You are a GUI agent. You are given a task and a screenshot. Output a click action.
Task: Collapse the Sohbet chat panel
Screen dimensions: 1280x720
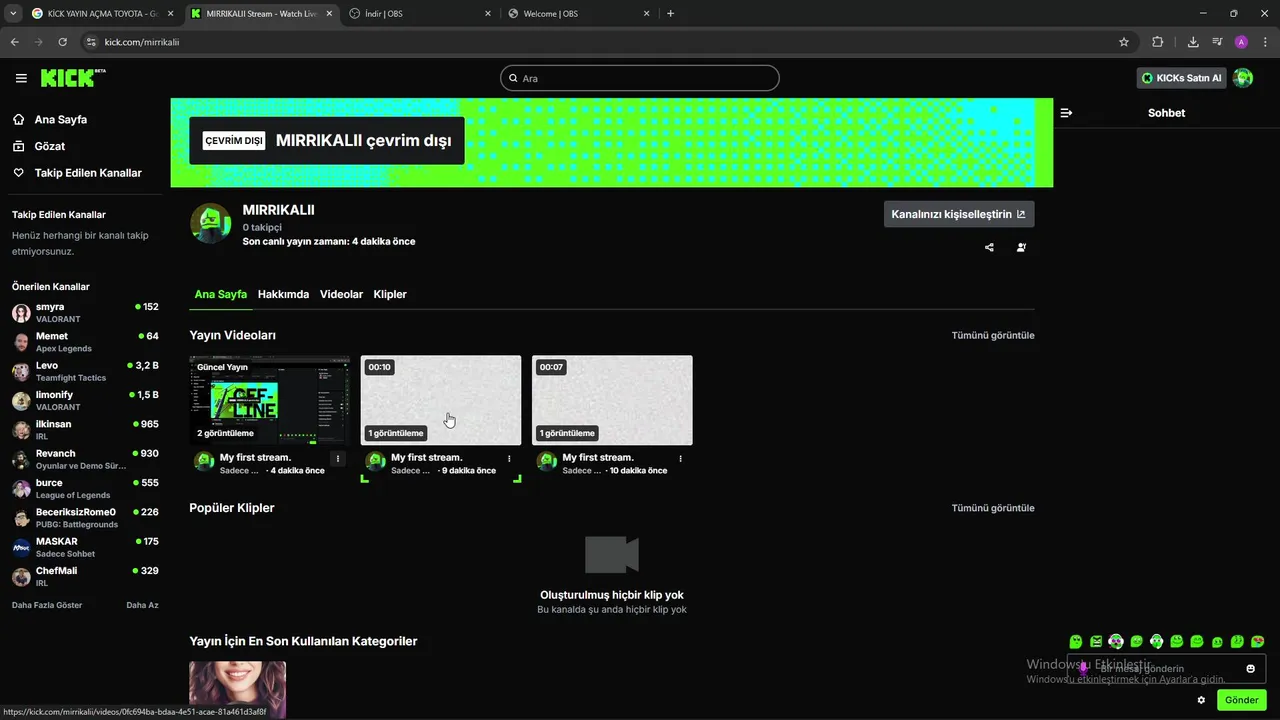[1066, 113]
